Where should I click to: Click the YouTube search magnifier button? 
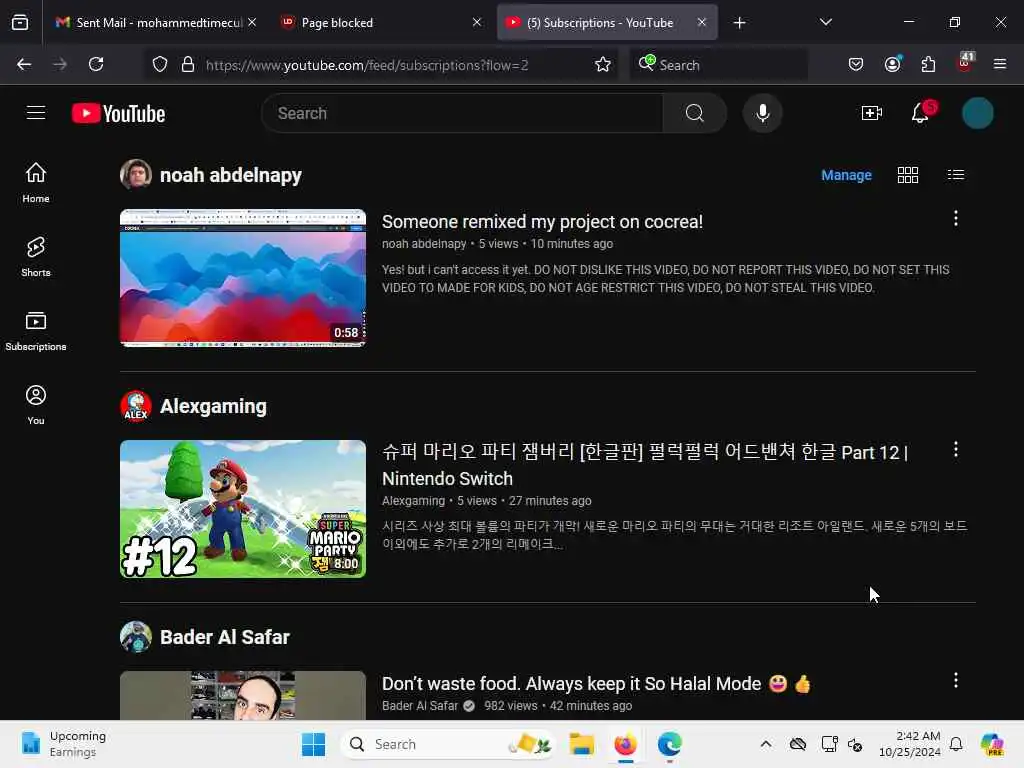coord(695,113)
